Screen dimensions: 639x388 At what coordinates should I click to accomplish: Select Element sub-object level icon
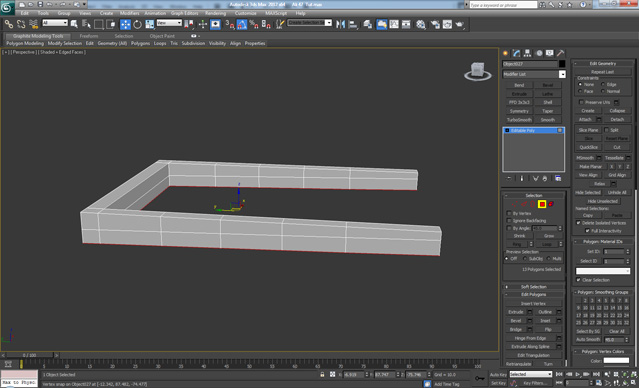coord(551,204)
